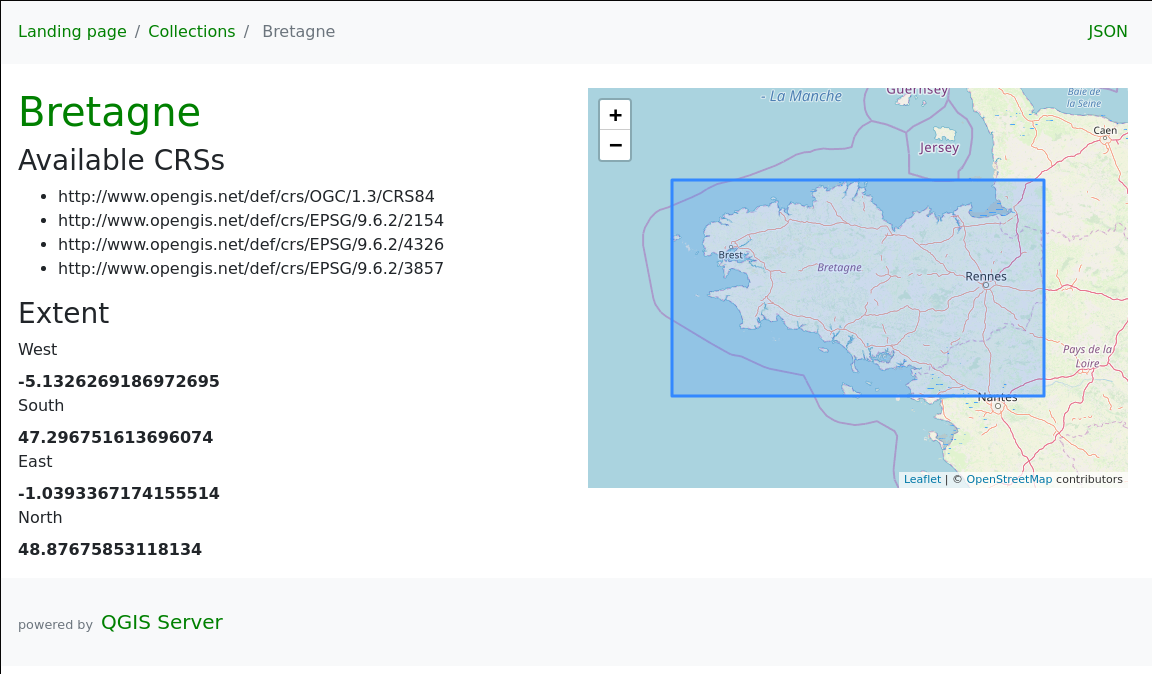The height and width of the screenshot is (674, 1152).
Task: Click the Bretagne breadcrumb item
Action: coord(298,32)
